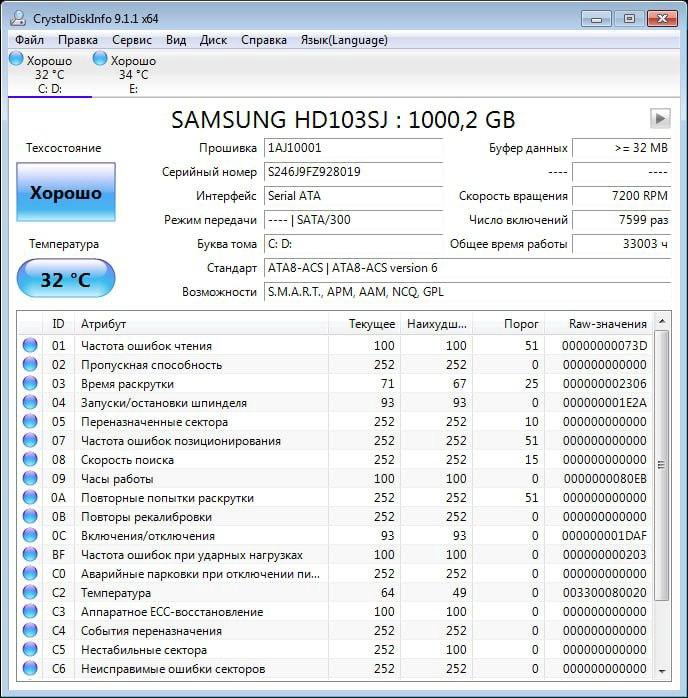
Task: Open the Язык(Language) menu
Action: pyautogui.click(x=343, y=40)
